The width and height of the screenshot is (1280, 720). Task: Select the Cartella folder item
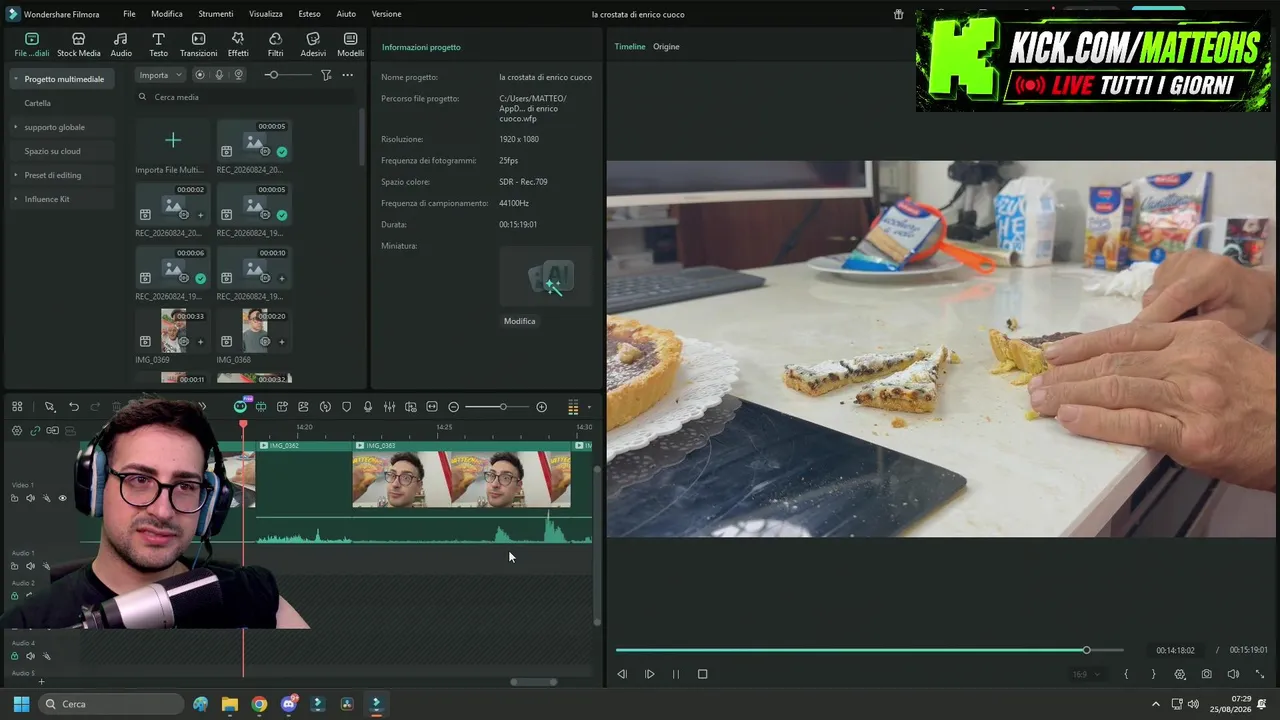click(x=38, y=103)
